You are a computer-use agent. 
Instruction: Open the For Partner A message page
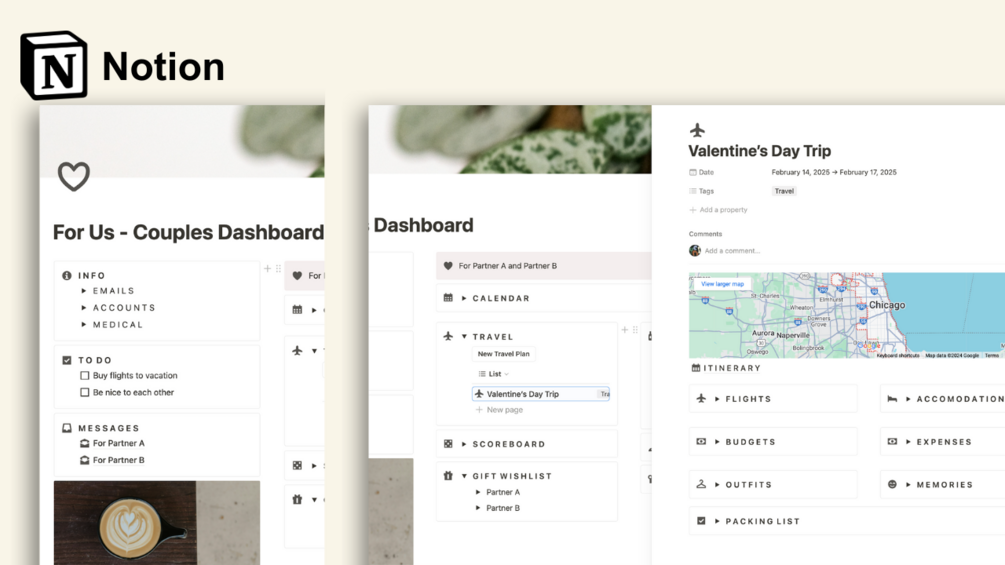point(119,443)
